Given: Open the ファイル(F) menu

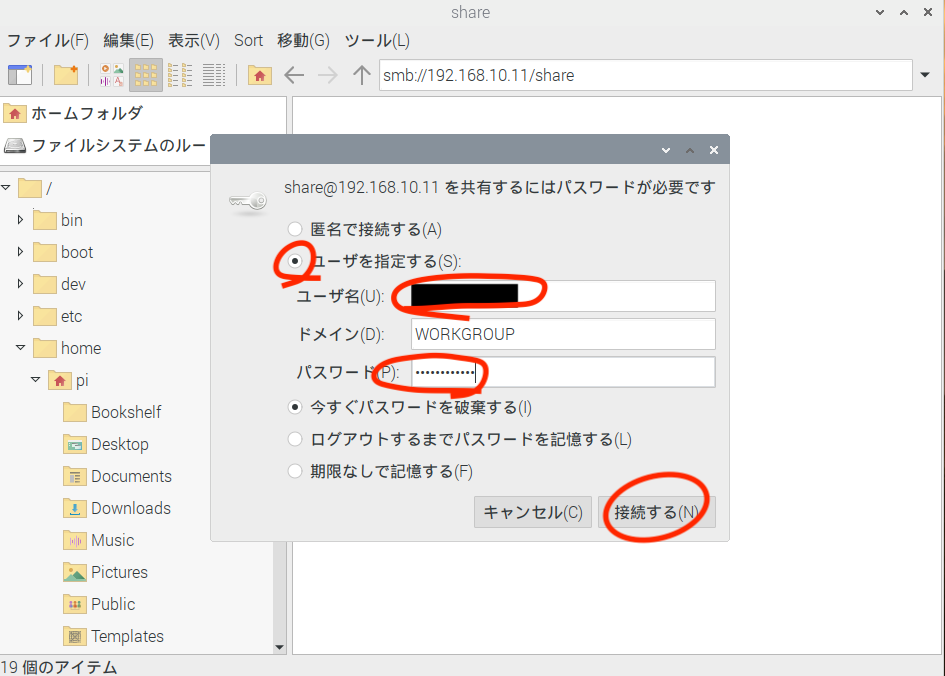Looking at the screenshot, I should [48, 40].
